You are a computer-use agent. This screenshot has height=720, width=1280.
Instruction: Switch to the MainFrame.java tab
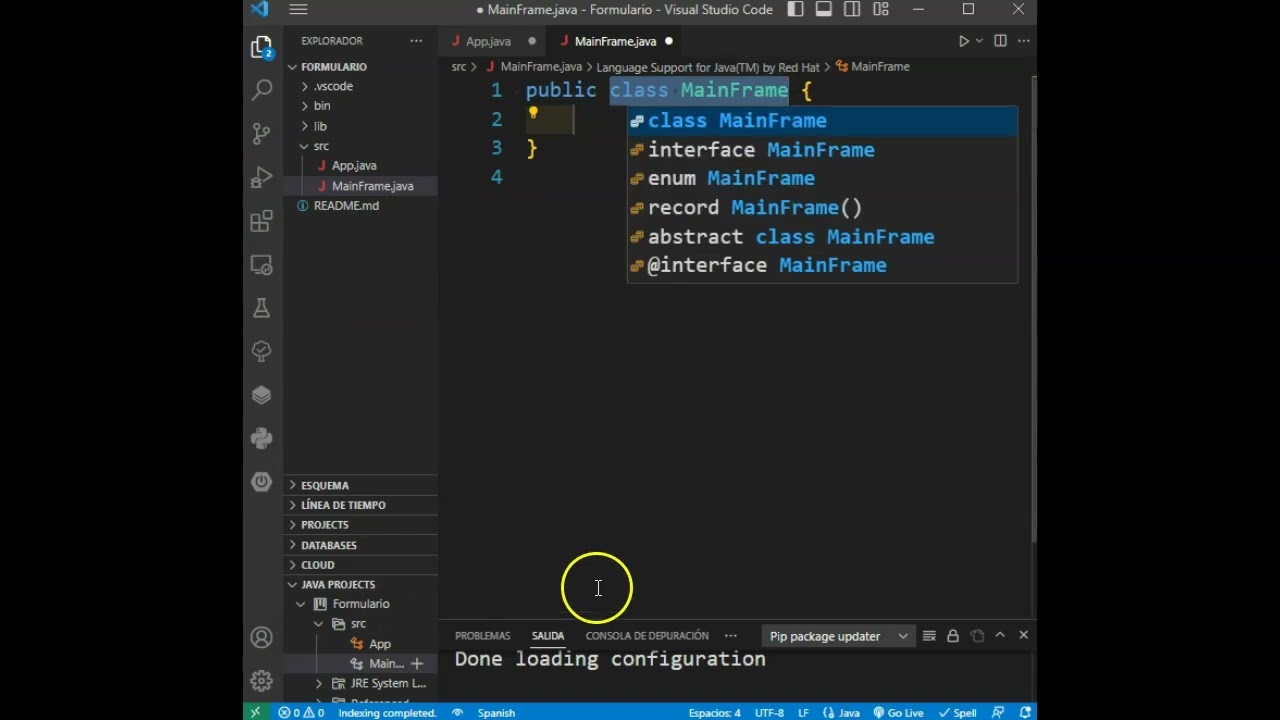click(615, 41)
